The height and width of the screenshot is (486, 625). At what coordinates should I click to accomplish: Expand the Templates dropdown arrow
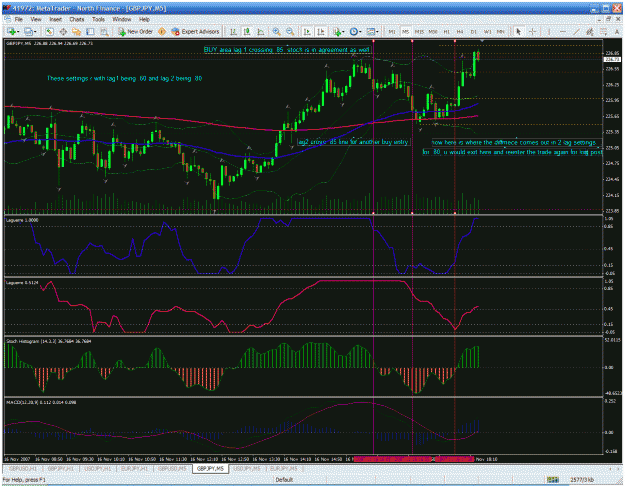[377, 32]
